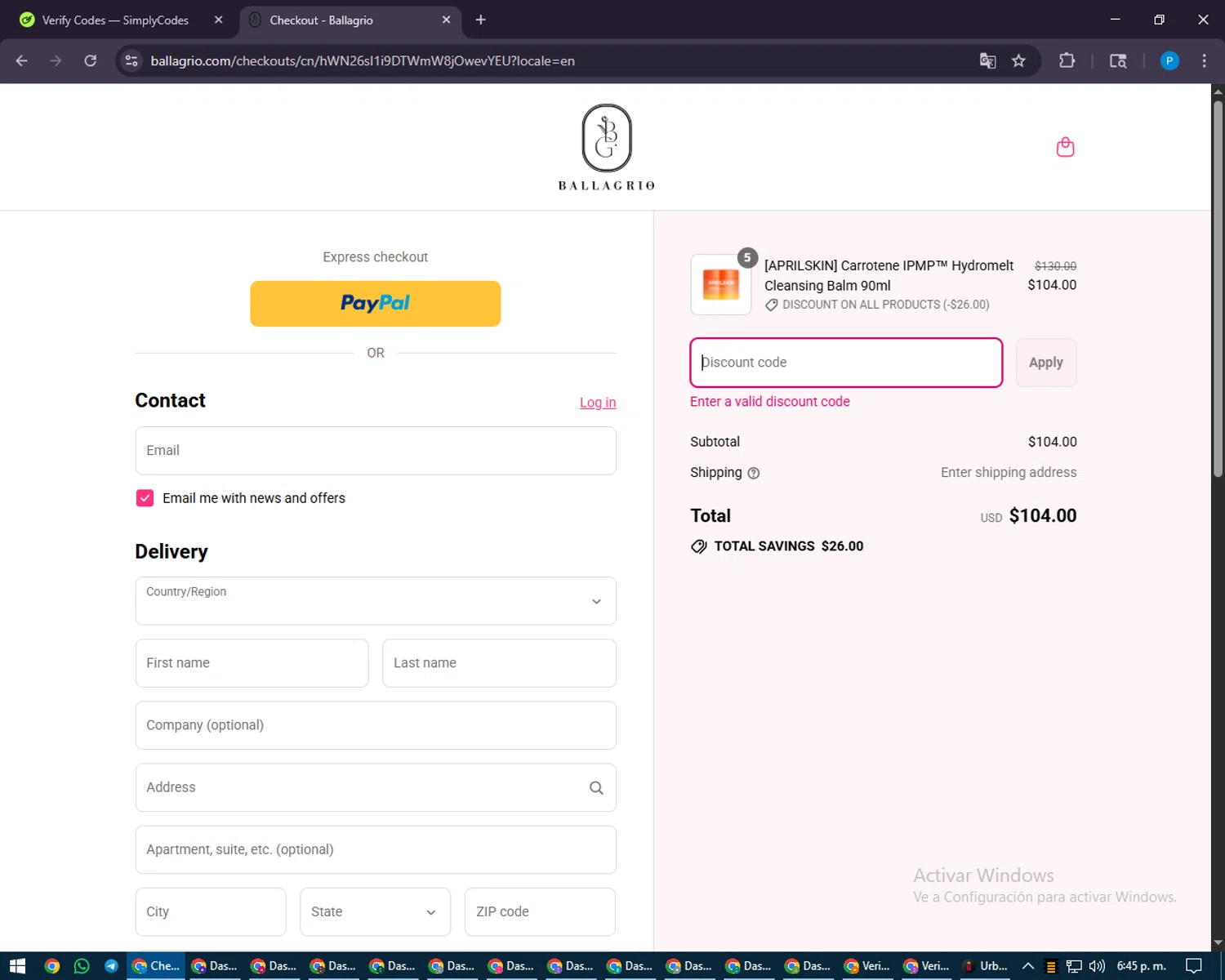
Task: Reload the checkout page
Action: [x=91, y=60]
